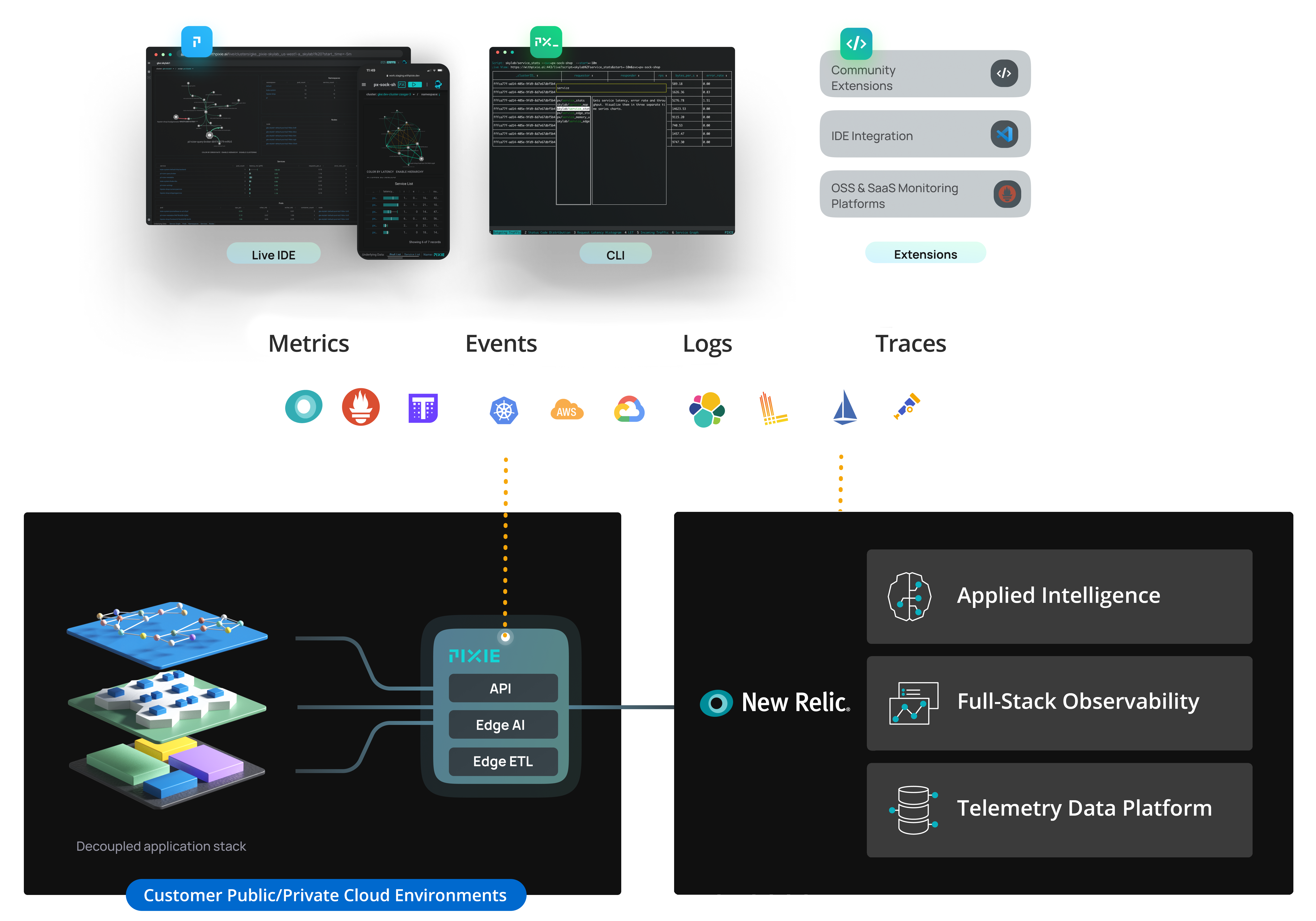Select the purple T building icon
This screenshot has width=1316, height=921.
pyautogui.click(x=423, y=408)
